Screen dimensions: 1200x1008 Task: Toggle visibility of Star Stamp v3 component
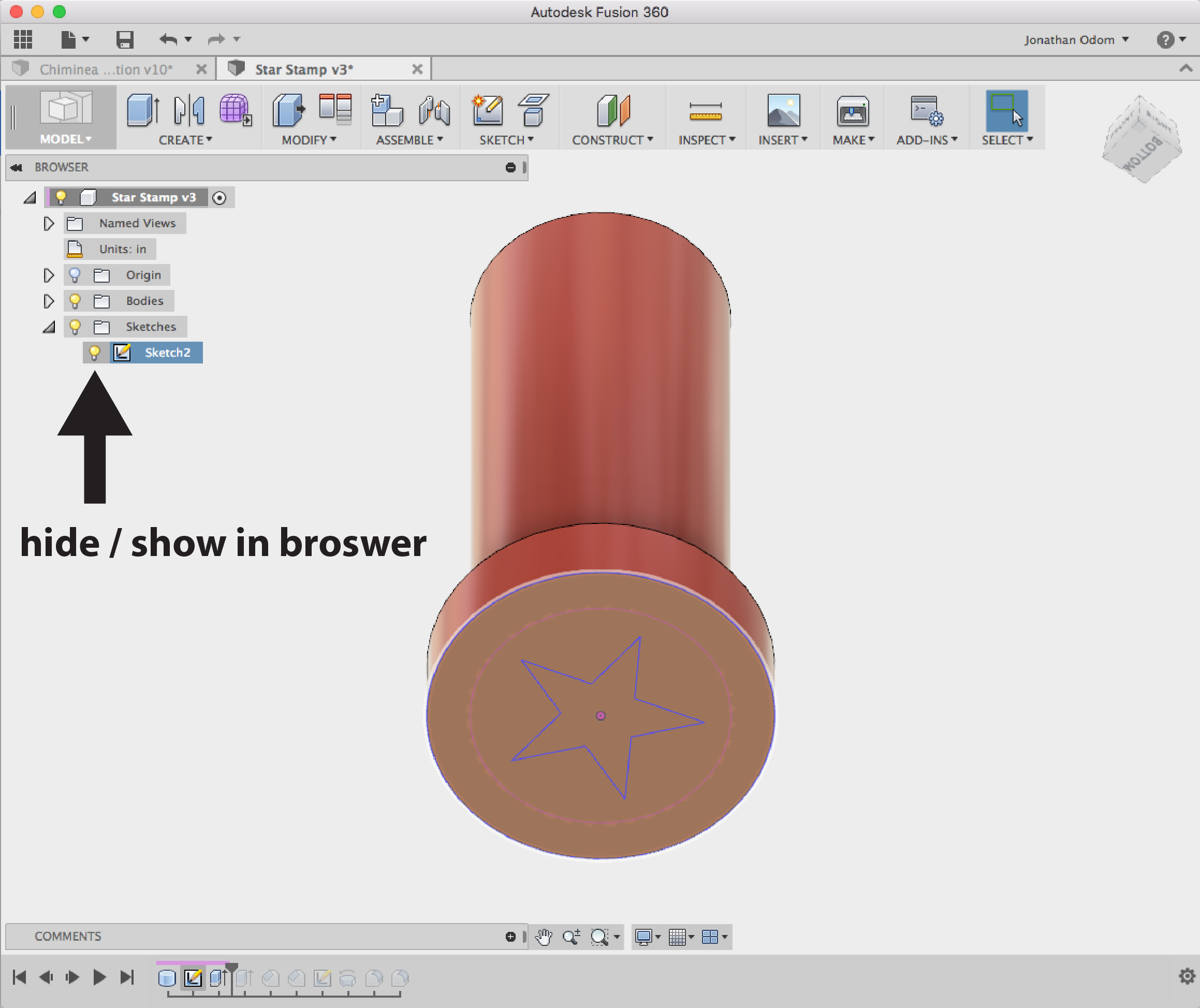(x=61, y=197)
